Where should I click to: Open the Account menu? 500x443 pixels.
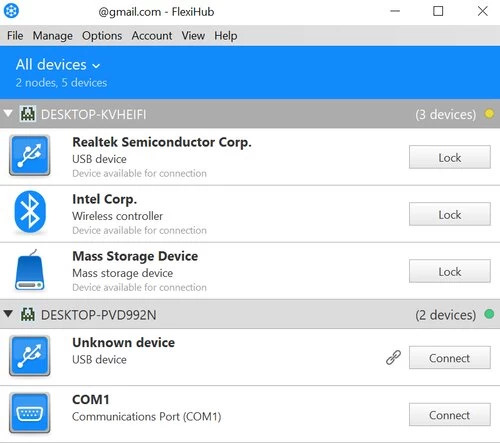click(152, 36)
